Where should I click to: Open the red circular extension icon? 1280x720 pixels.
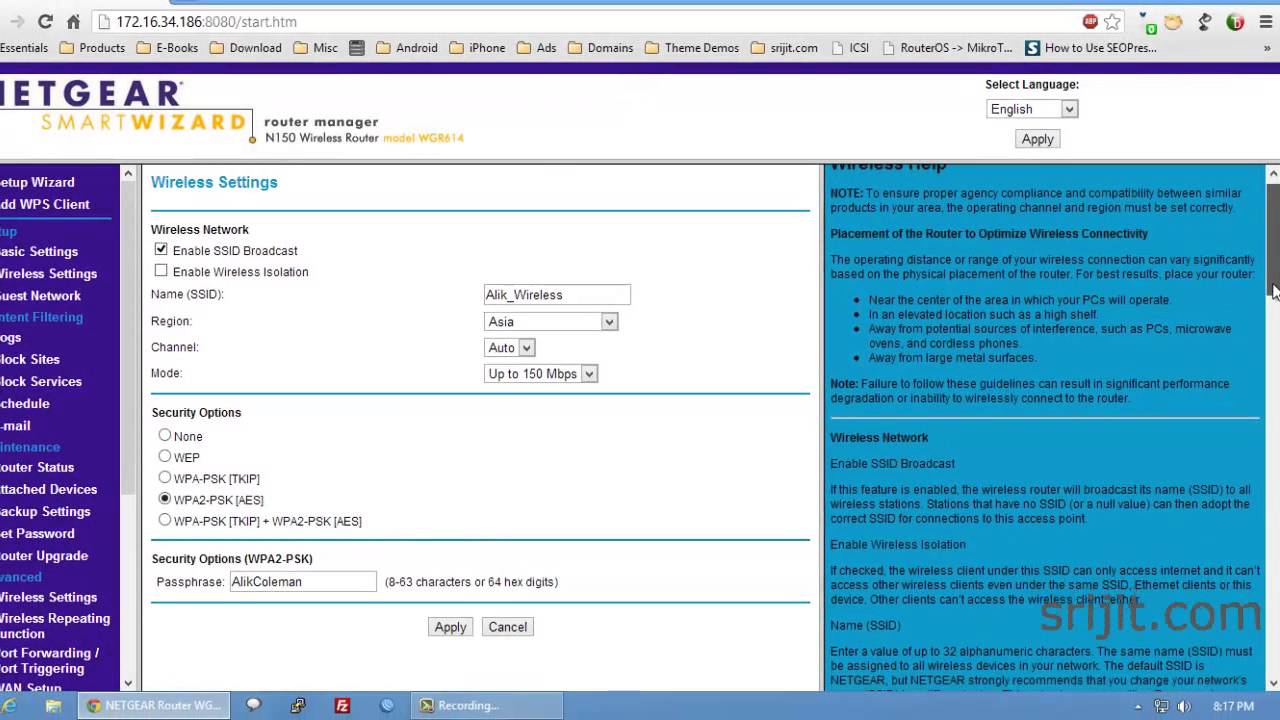1235,21
